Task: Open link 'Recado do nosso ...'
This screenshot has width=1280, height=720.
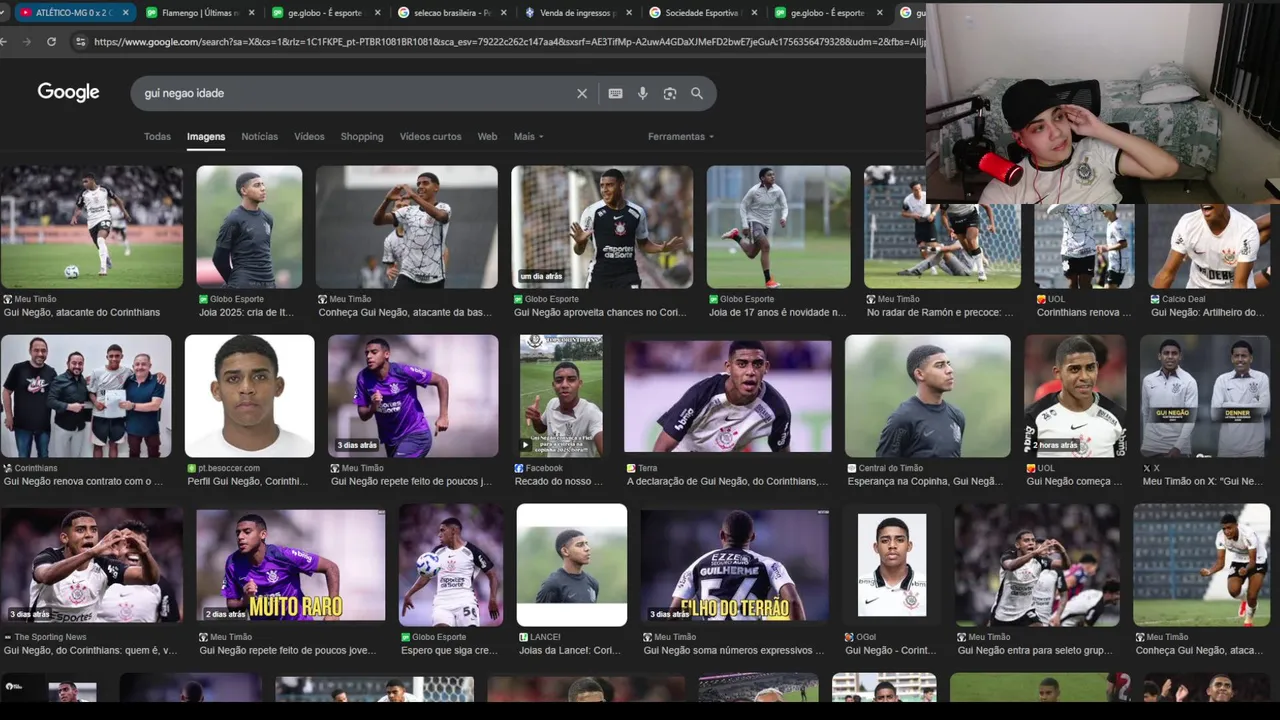Action: [x=558, y=481]
